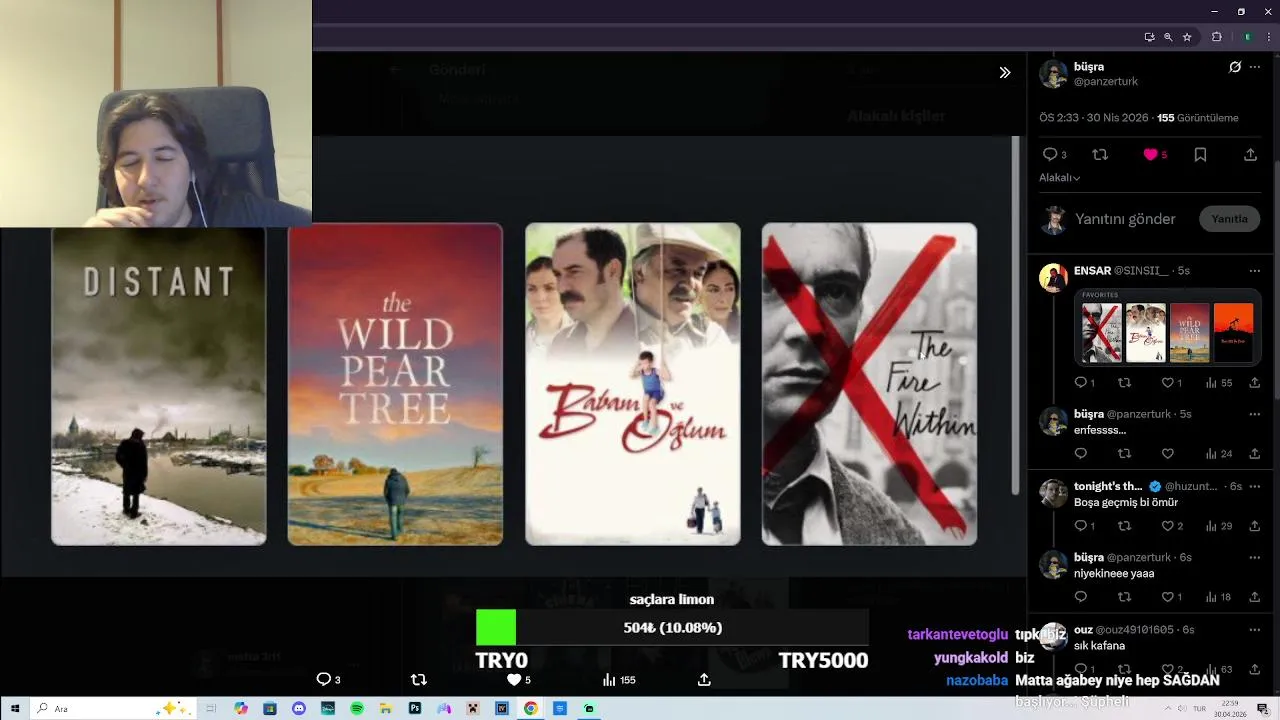Viewport: 1280px width, 720px height.
Task: Repost the 'niyekineee yaaa' reply
Action: (x=1124, y=597)
